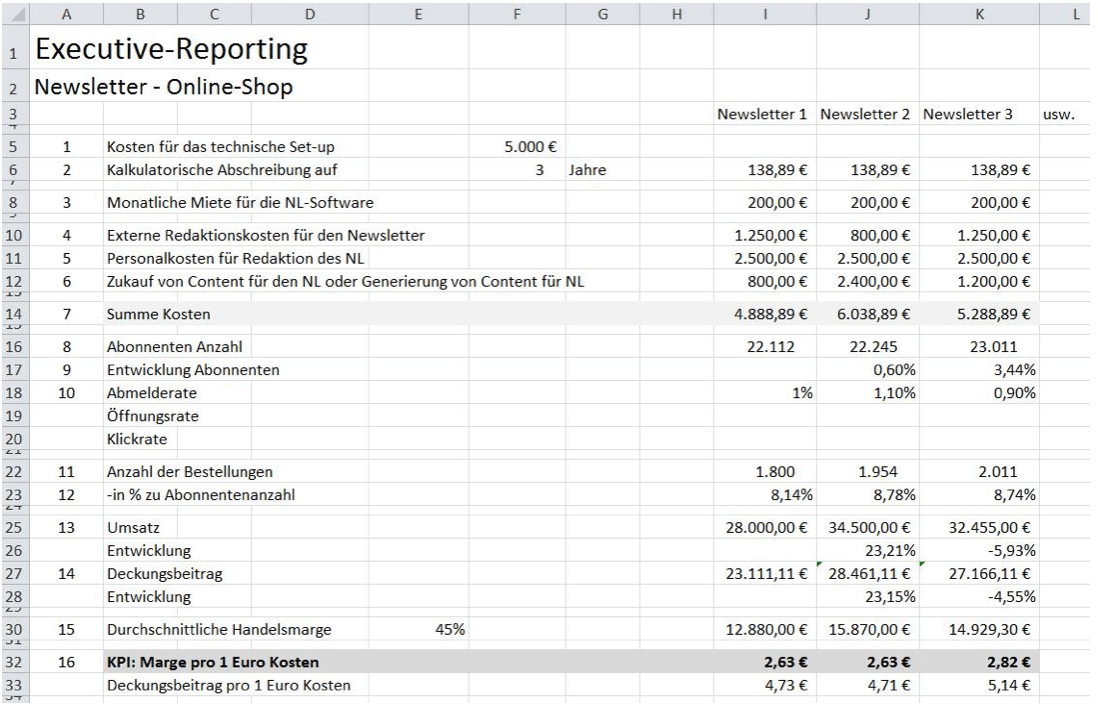This screenshot has height=706, width=1098.
Task: Select row header 14
Action: pos(15,314)
